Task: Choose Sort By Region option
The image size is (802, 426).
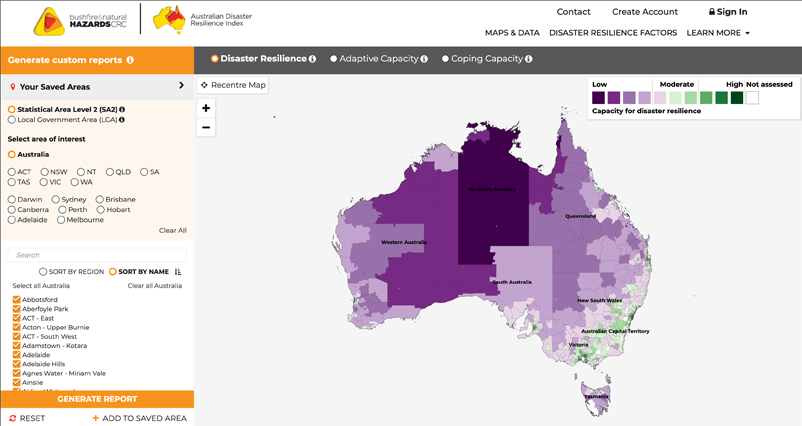Action: (43, 272)
